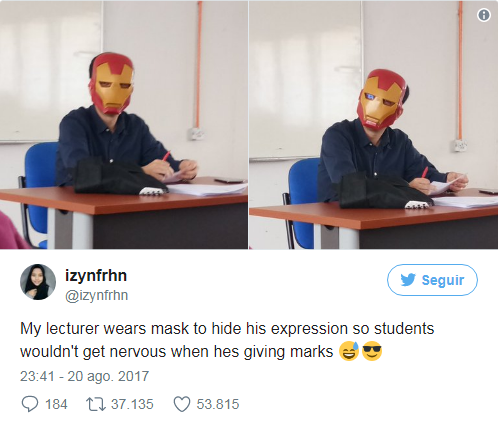Click the retweet arrows icon
The width and height of the screenshot is (498, 426).
click(x=96, y=404)
